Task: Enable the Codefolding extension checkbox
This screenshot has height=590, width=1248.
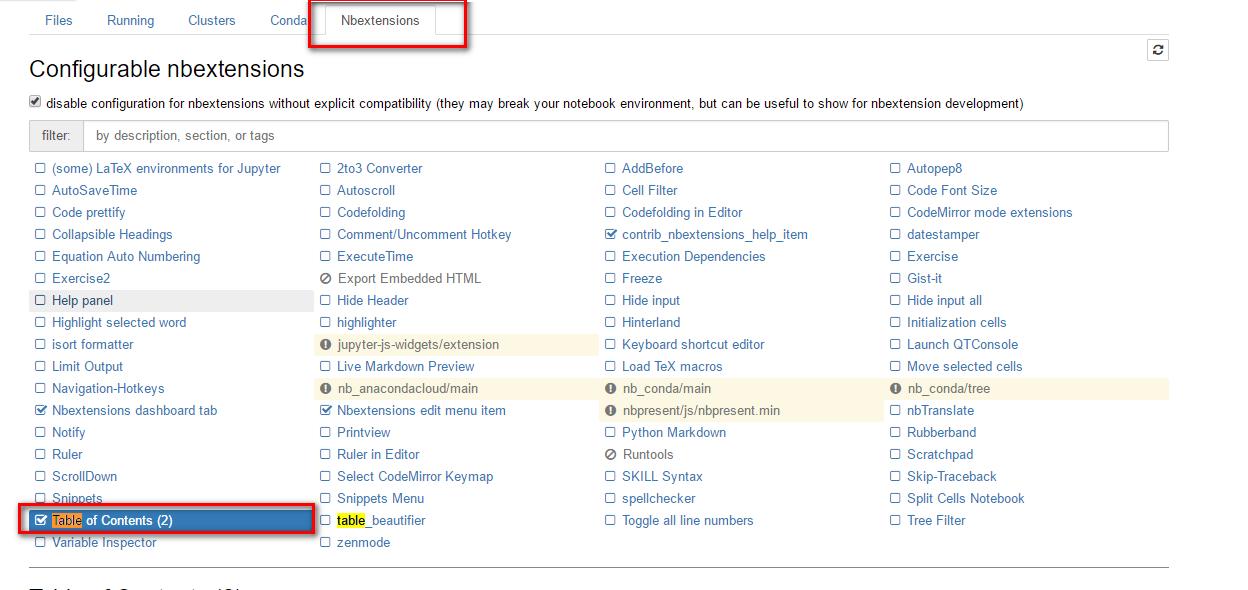Action: tap(325, 213)
